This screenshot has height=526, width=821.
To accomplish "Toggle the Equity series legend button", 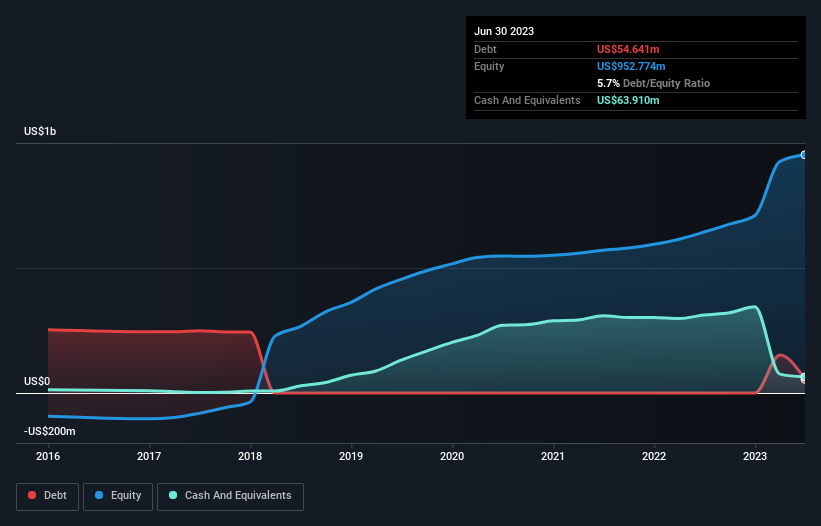I will click(118, 496).
